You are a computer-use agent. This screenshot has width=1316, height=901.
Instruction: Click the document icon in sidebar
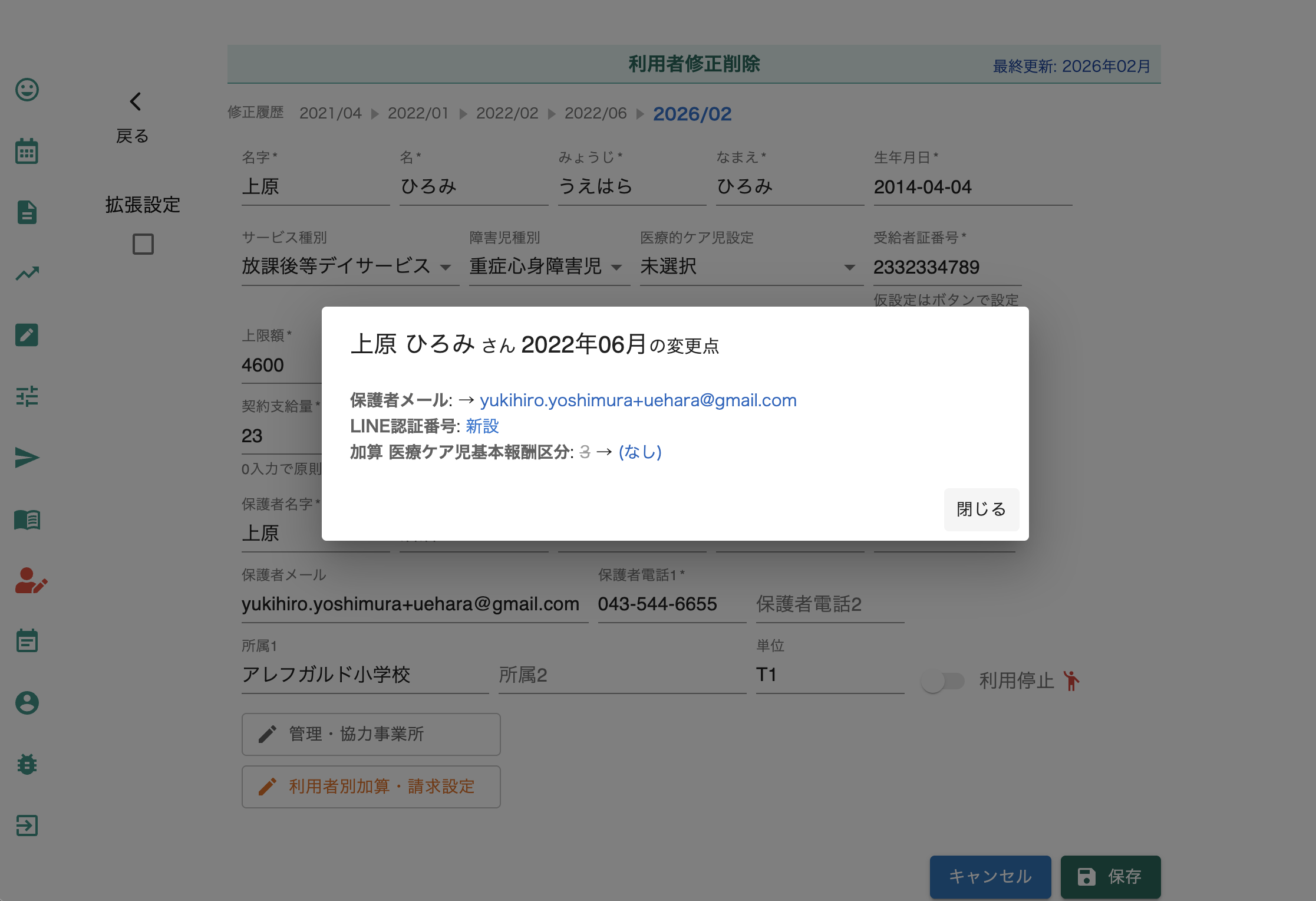[x=27, y=212]
